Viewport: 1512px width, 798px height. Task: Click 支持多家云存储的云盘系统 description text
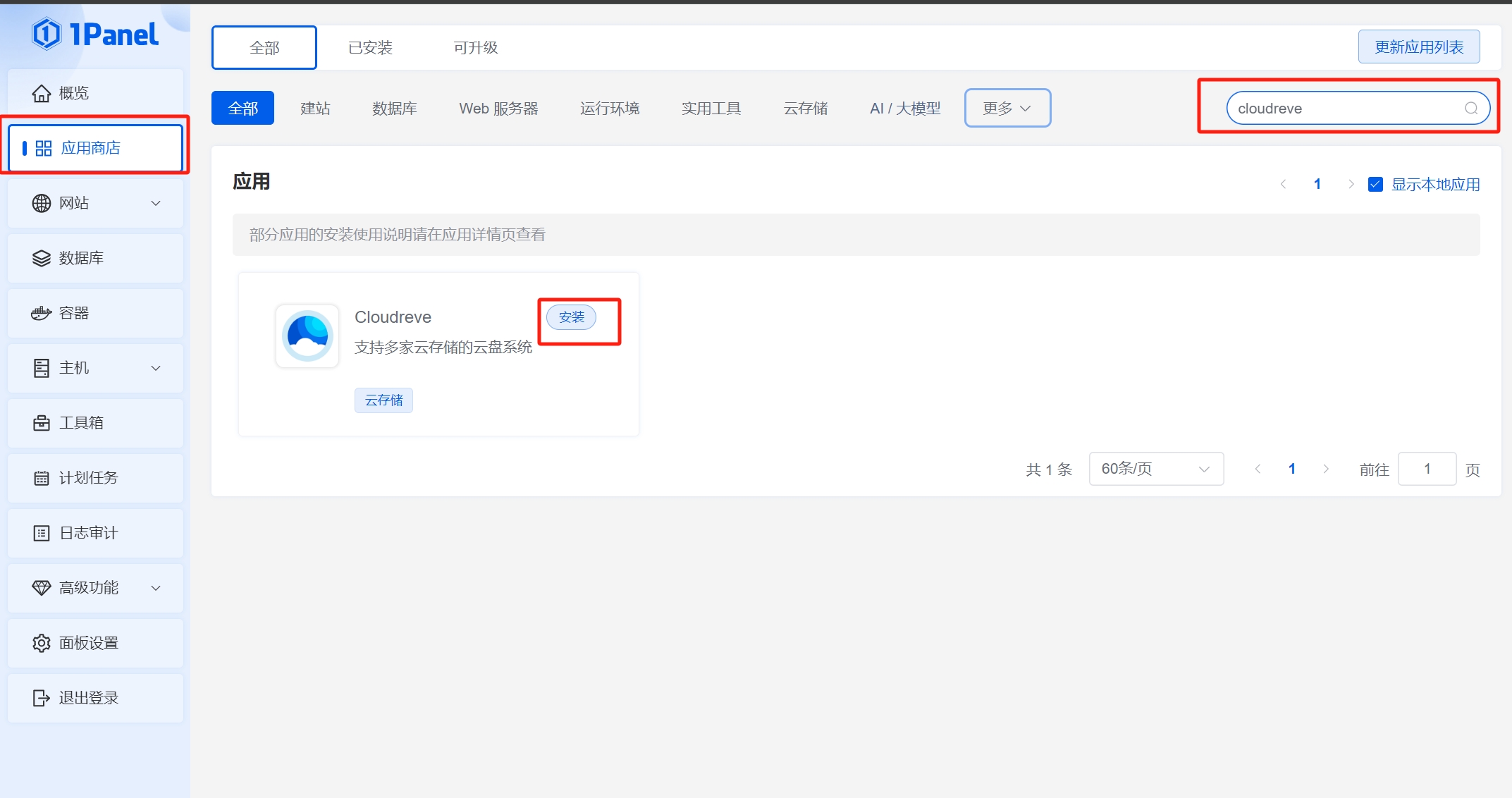(443, 348)
